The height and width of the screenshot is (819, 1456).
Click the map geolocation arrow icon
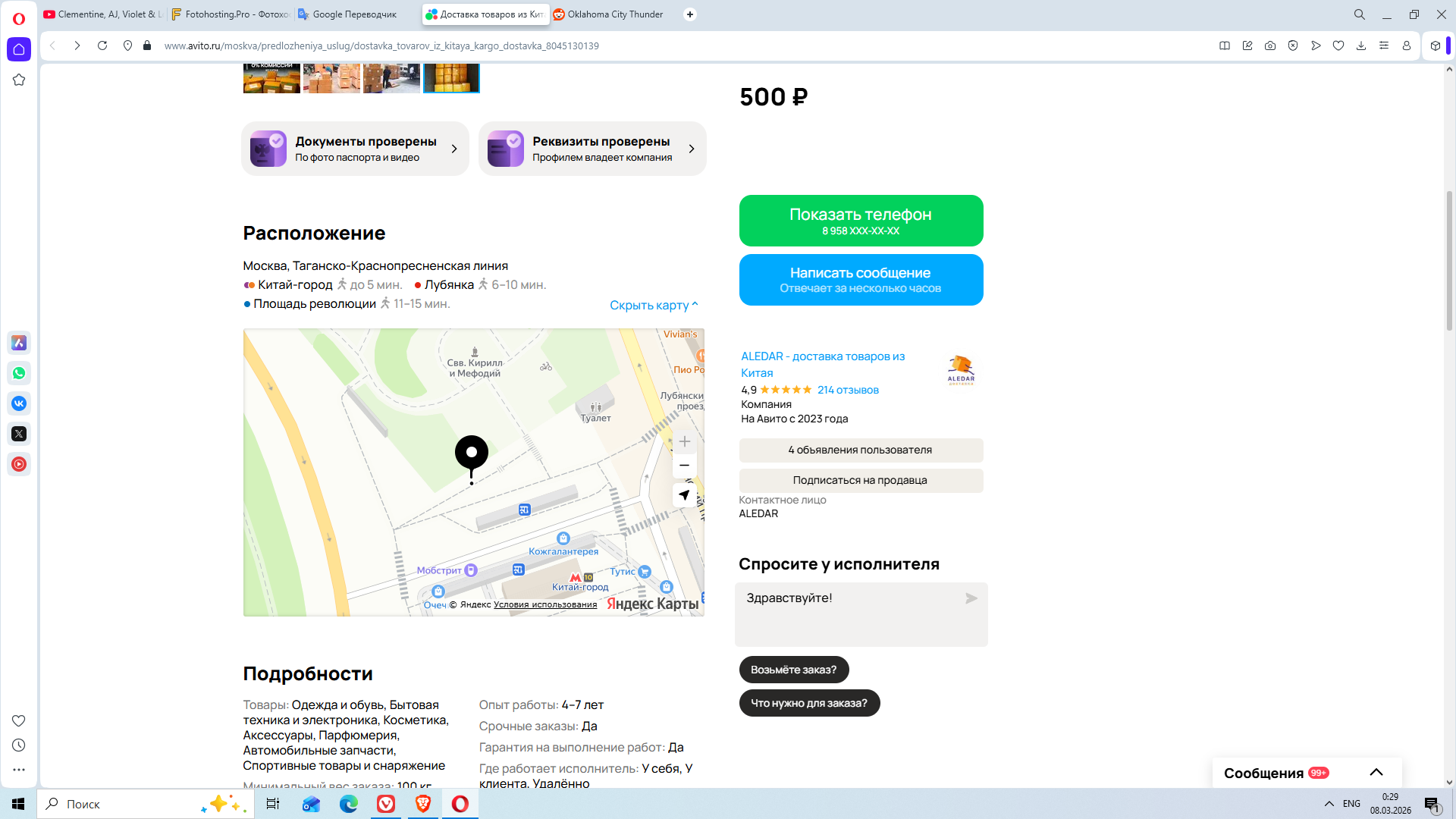pos(684,495)
